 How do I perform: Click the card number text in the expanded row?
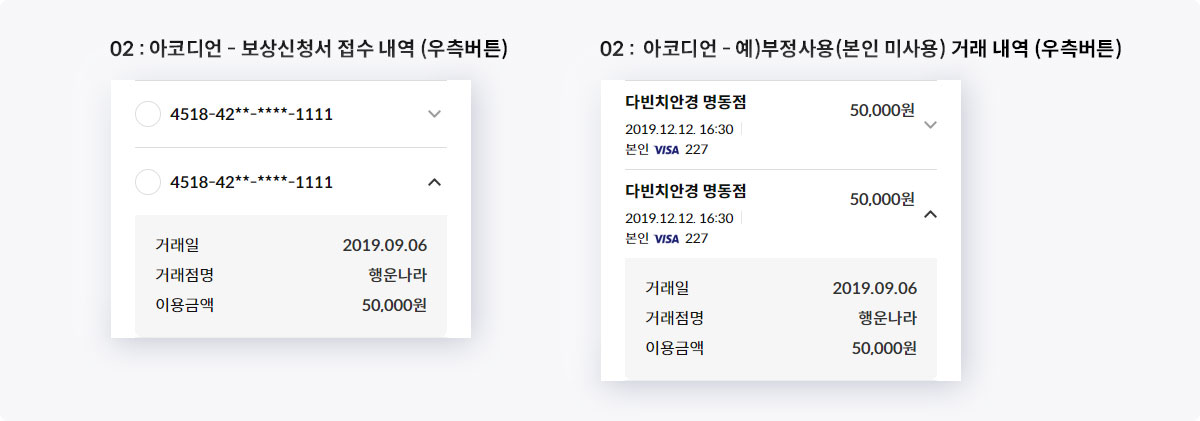click(252, 182)
